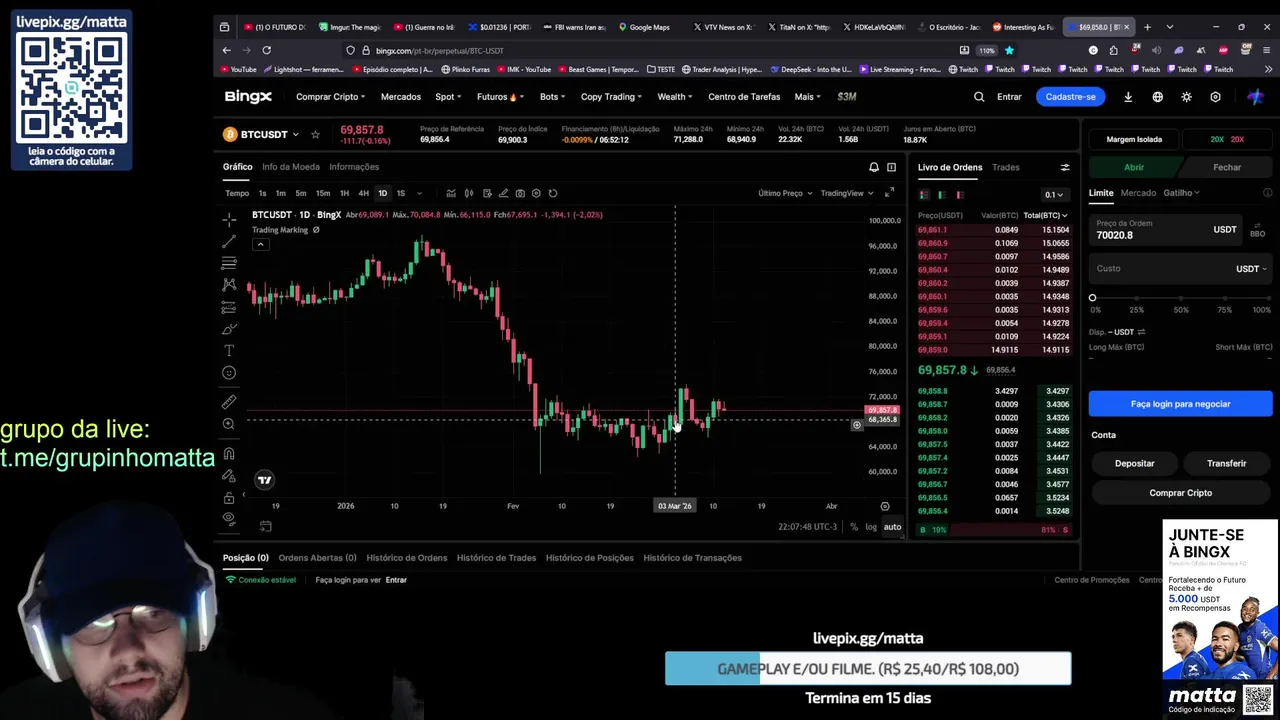Toggle percentage scale on chart
1280x720 pixels.
point(854,527)
